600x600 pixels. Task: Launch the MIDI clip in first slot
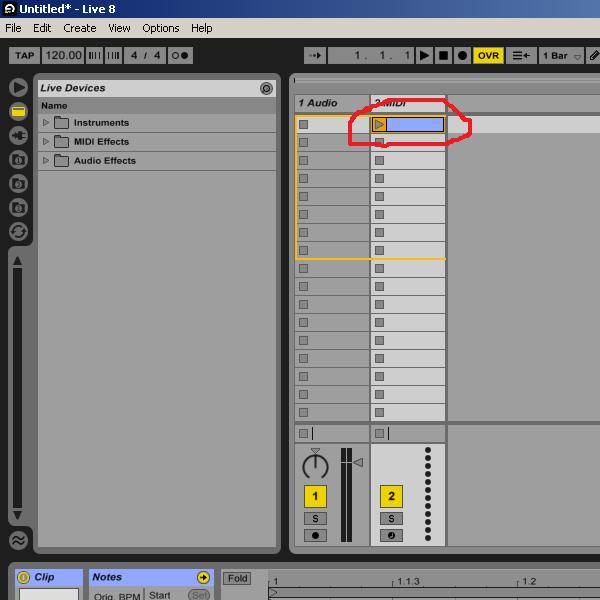click(x=379, y=125)
